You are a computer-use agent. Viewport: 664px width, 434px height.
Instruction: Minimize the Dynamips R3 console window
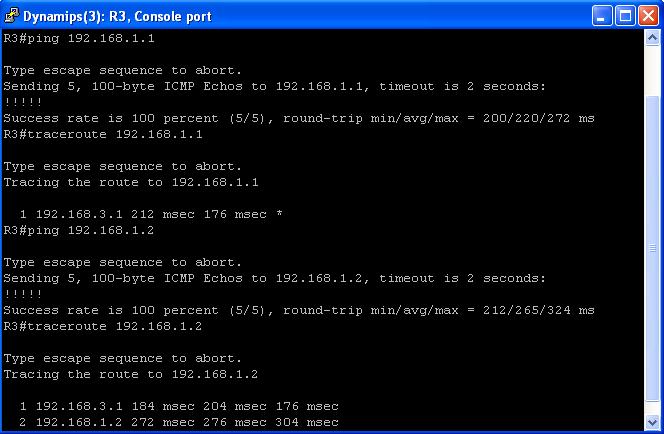602,16
